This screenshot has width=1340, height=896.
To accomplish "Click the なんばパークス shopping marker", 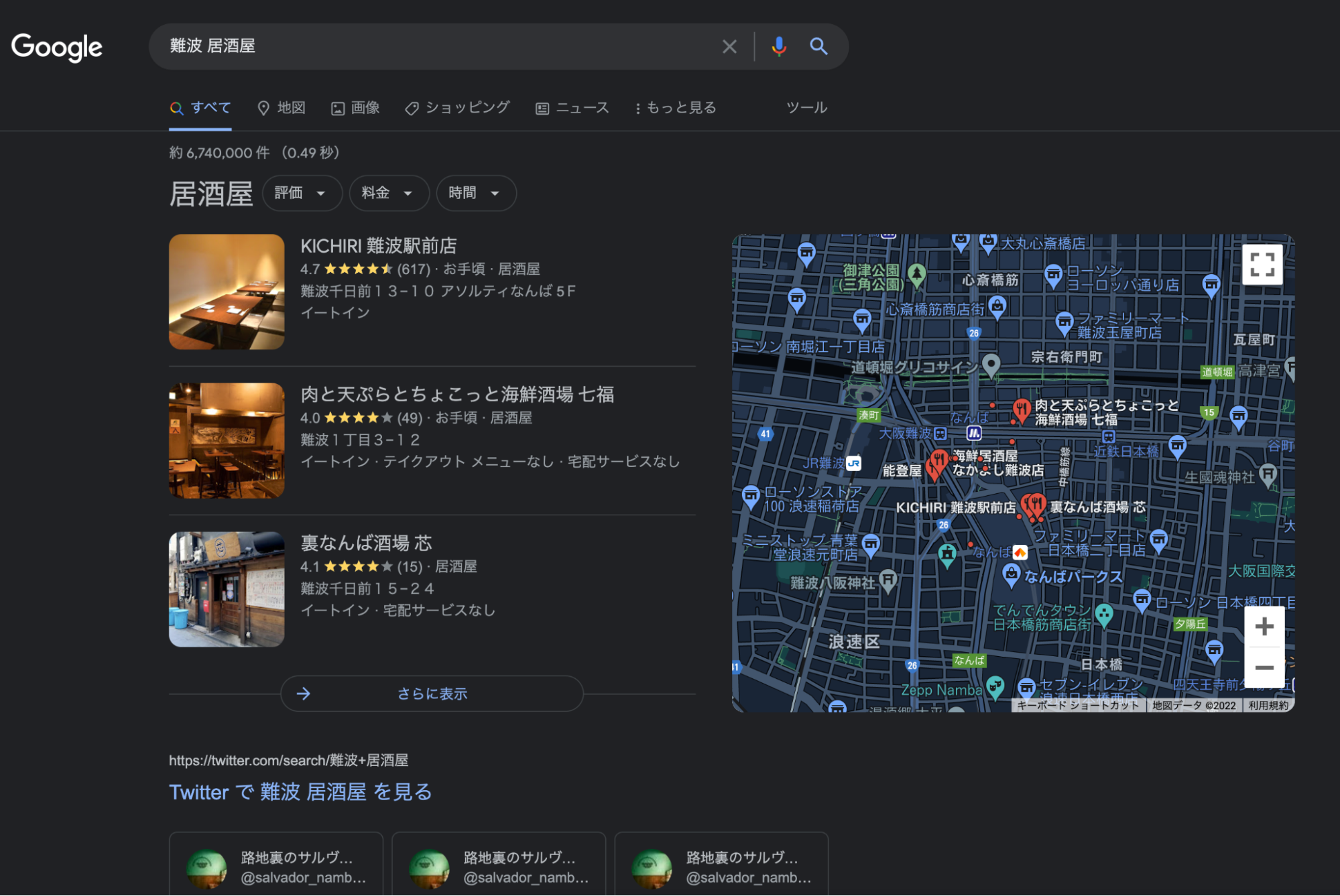I will [x=1011, y=574].
